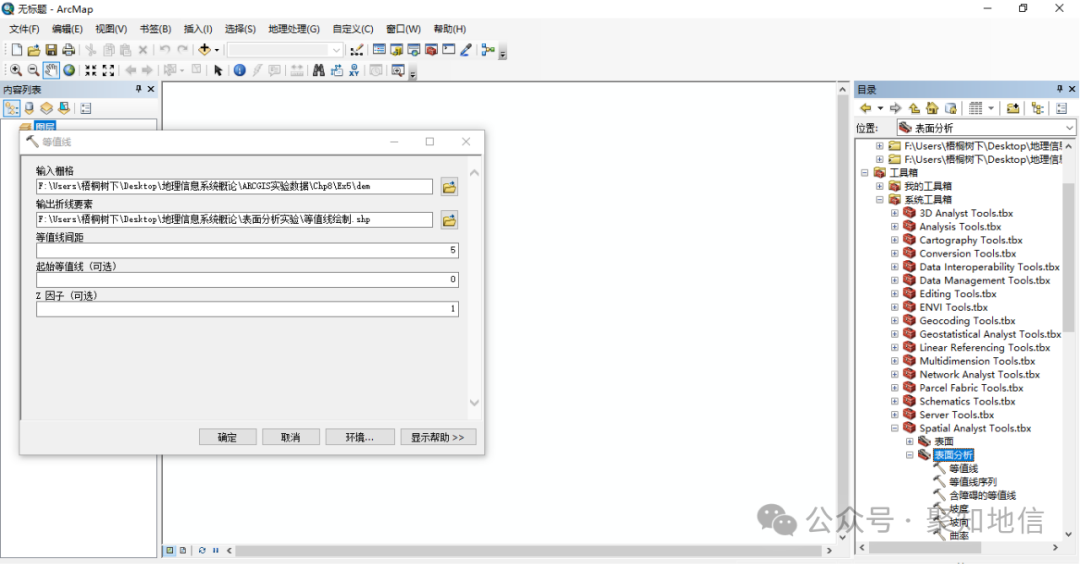Collapse Spatial Analyst Tools.tbx

(894, 428)
